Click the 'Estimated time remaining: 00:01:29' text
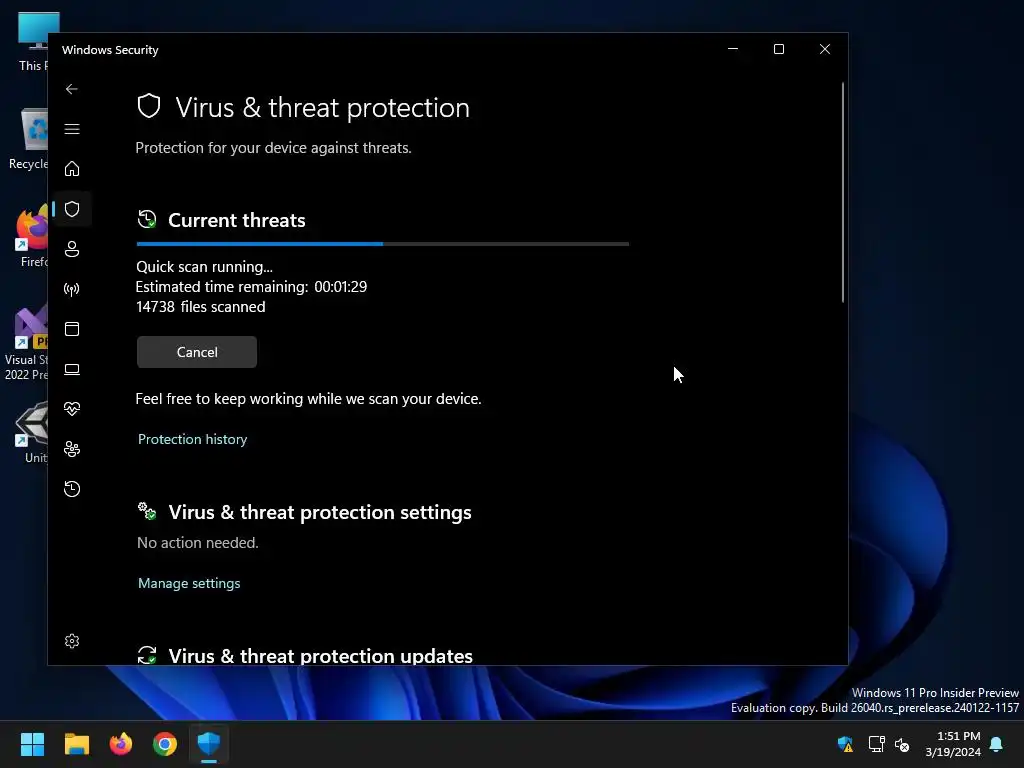Screen dimensions: 1024x768 tap(251, 287)
